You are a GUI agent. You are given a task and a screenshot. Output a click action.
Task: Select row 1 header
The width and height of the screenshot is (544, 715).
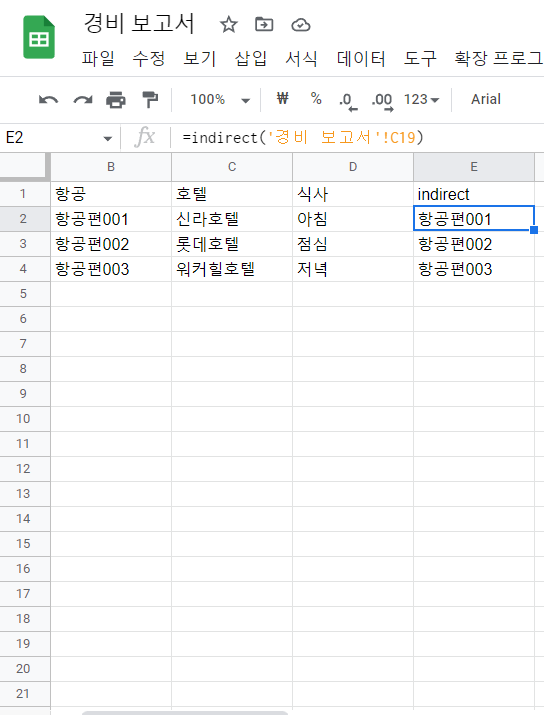[x=23, y=194]
